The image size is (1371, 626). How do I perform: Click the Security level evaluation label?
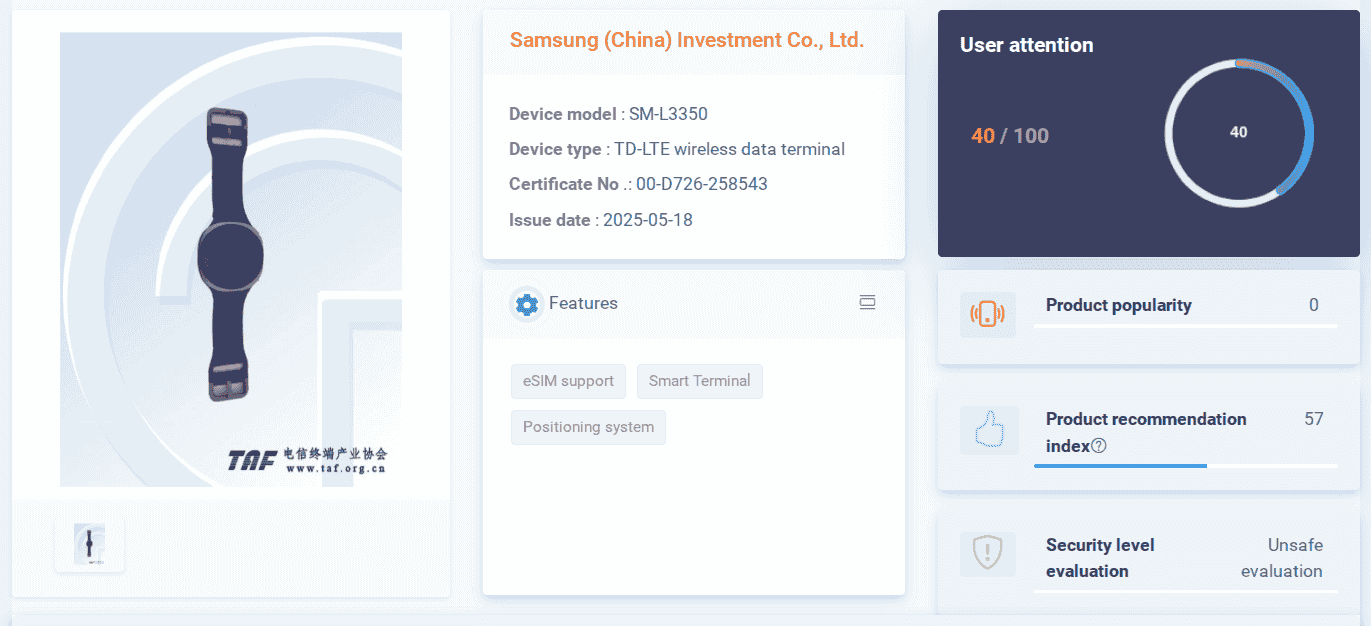pos(1100,558)
